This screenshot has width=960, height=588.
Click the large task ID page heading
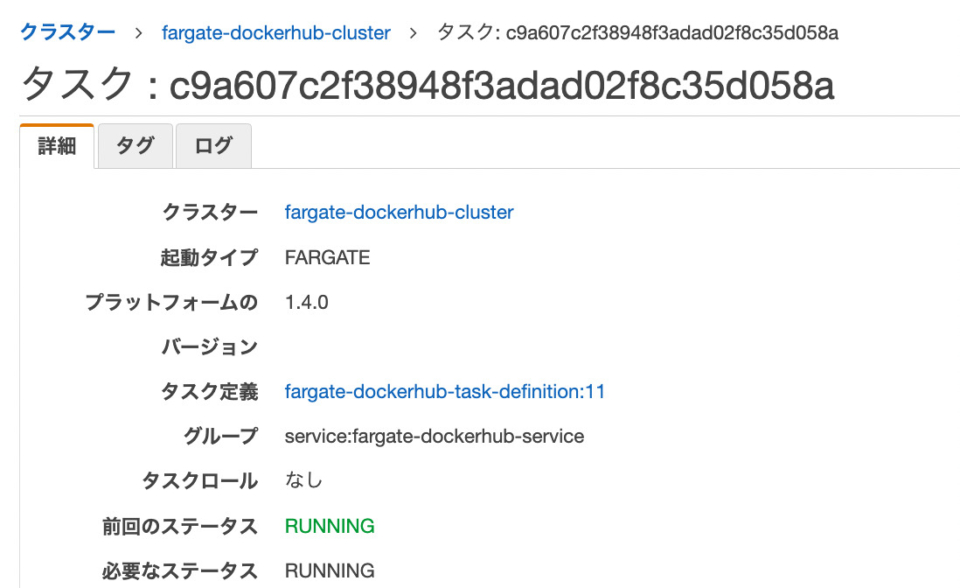[427, 86]
